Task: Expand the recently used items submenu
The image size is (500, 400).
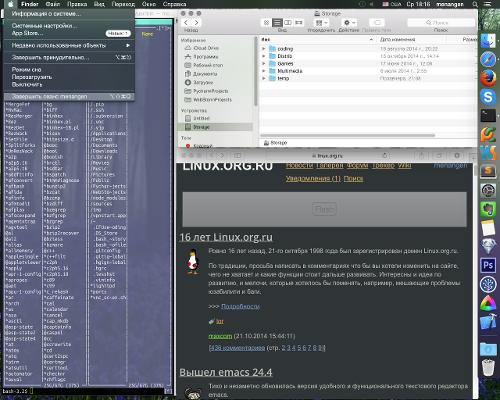Action: [x=69, y=45]
